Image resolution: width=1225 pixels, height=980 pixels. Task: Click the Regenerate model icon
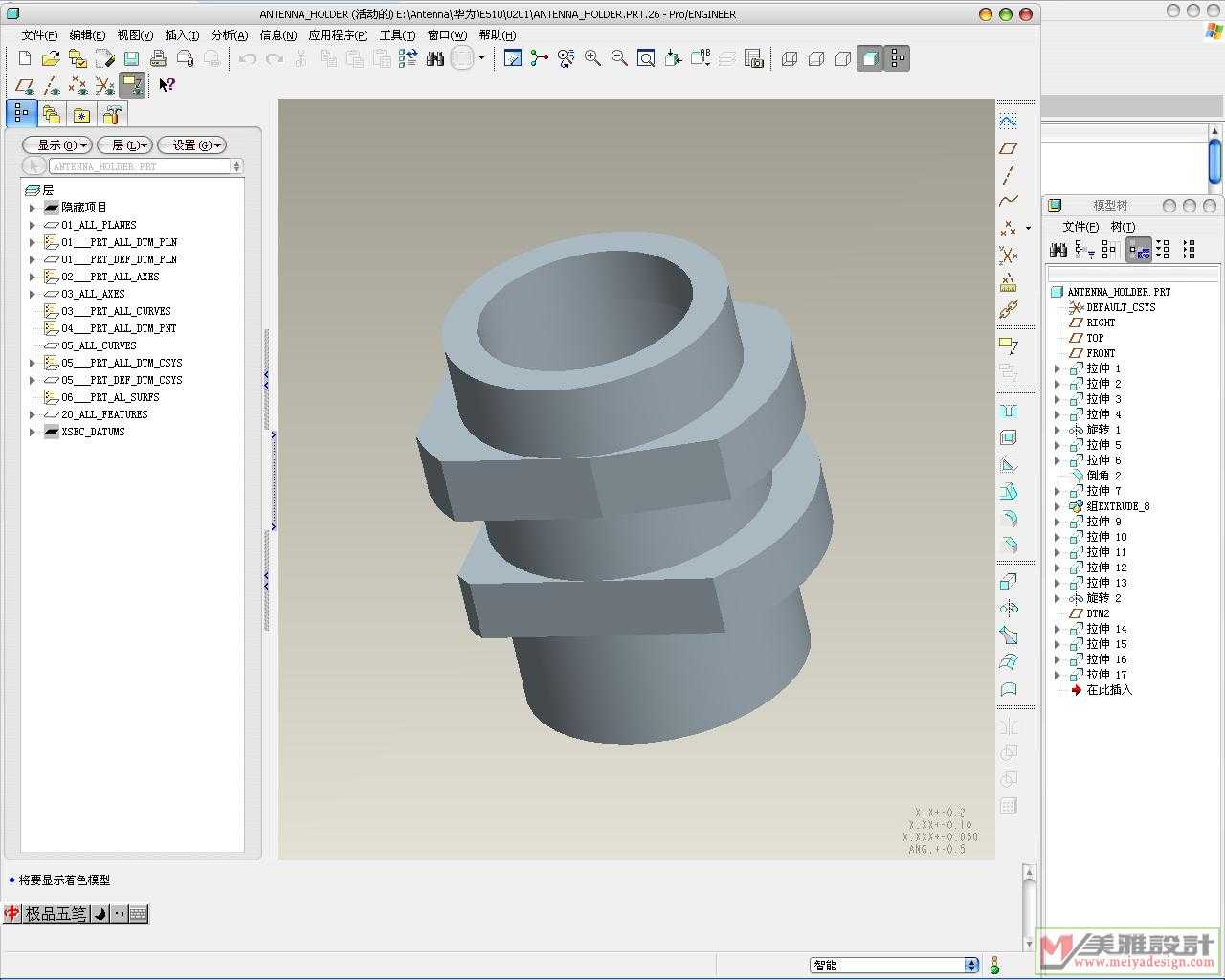409,59
